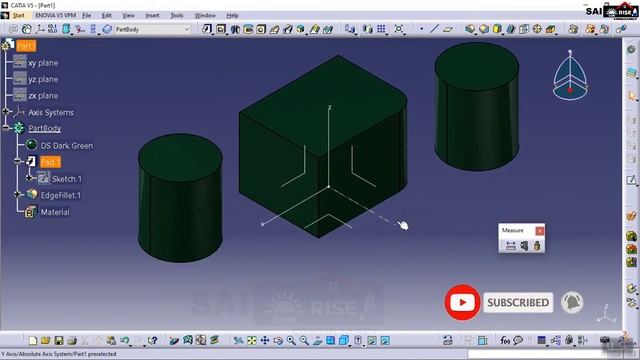Select the left cylinder solid
Image resolution: width=640 pixels, height=360 pixels.
[x=180, y=198]
